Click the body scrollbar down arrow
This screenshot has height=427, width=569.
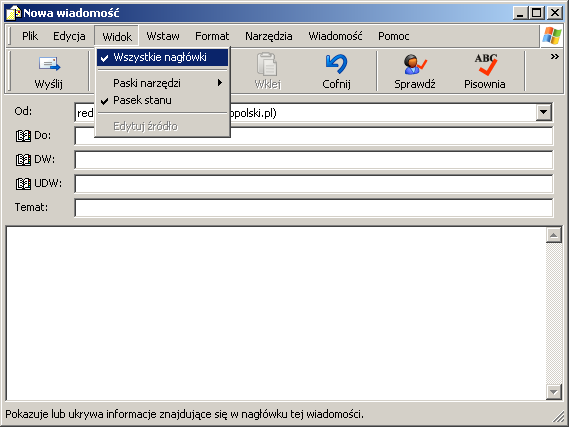(x=554, y=392)
